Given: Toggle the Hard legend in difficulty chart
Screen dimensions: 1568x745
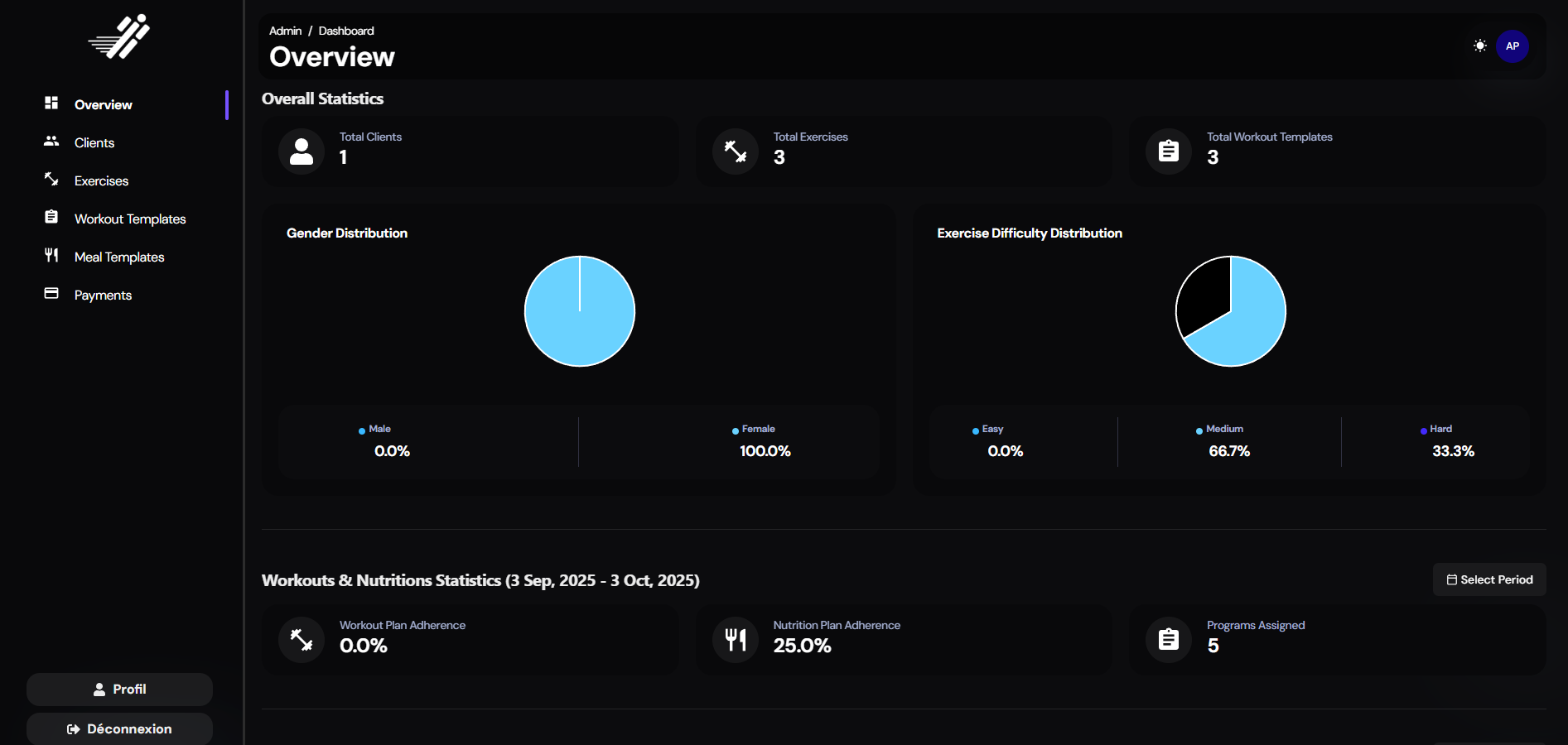Looking at the screenshot, I should coord(1440,429).
